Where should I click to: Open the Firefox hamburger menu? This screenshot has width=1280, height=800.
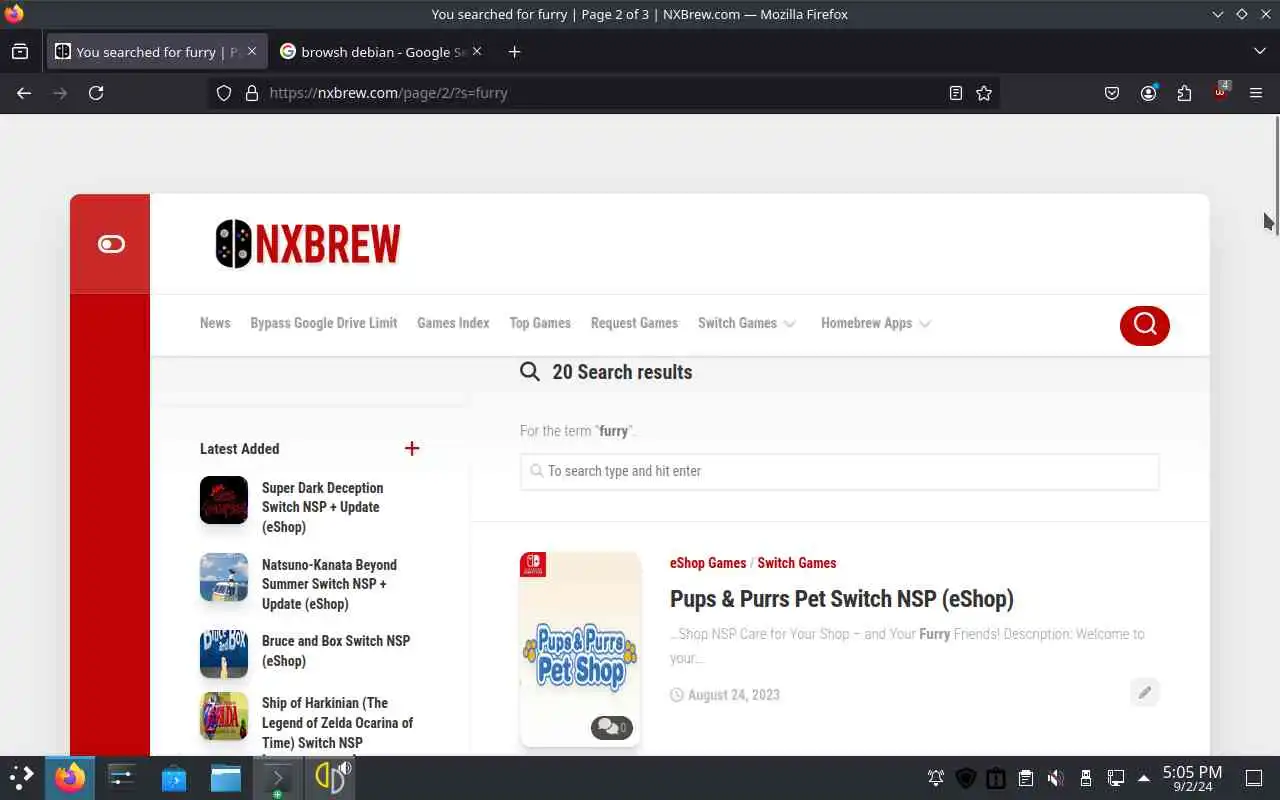(1256, 93)
